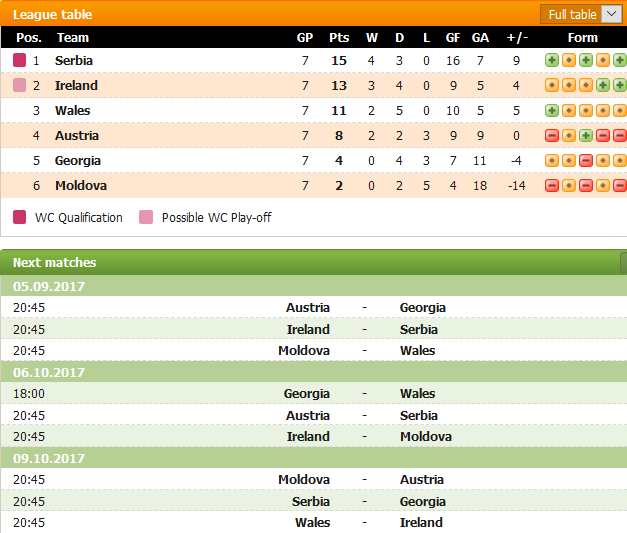Open the Wales - Ireland match row

point(314,522)
